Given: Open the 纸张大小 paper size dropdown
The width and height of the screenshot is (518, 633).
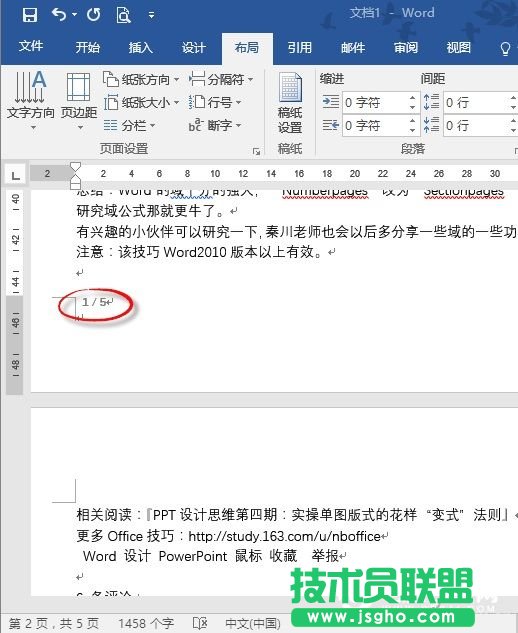Looking at the screenshot, I should (141, 103).
